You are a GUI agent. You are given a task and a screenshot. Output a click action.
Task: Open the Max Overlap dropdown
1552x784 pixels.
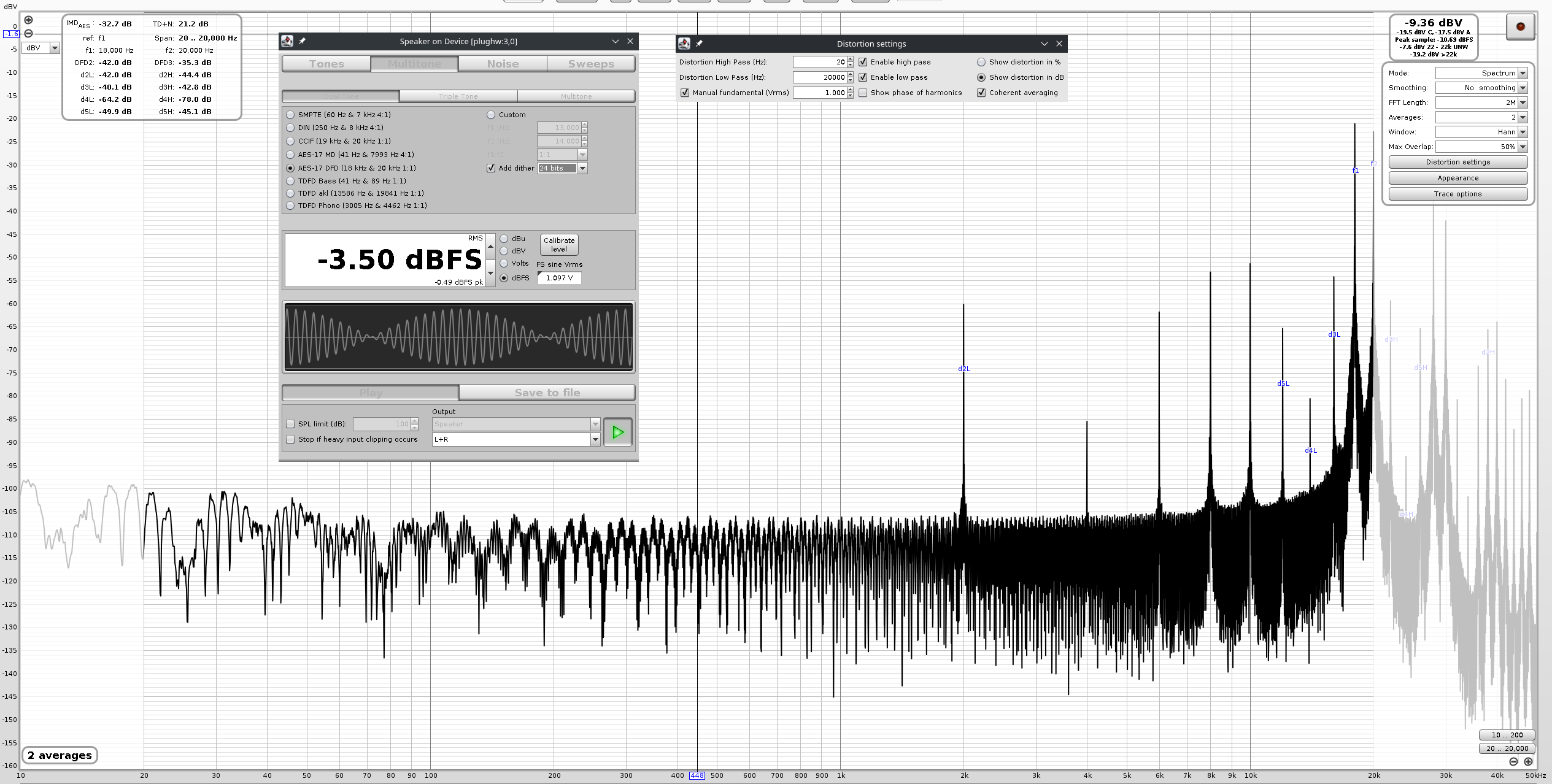[1523, 147]
